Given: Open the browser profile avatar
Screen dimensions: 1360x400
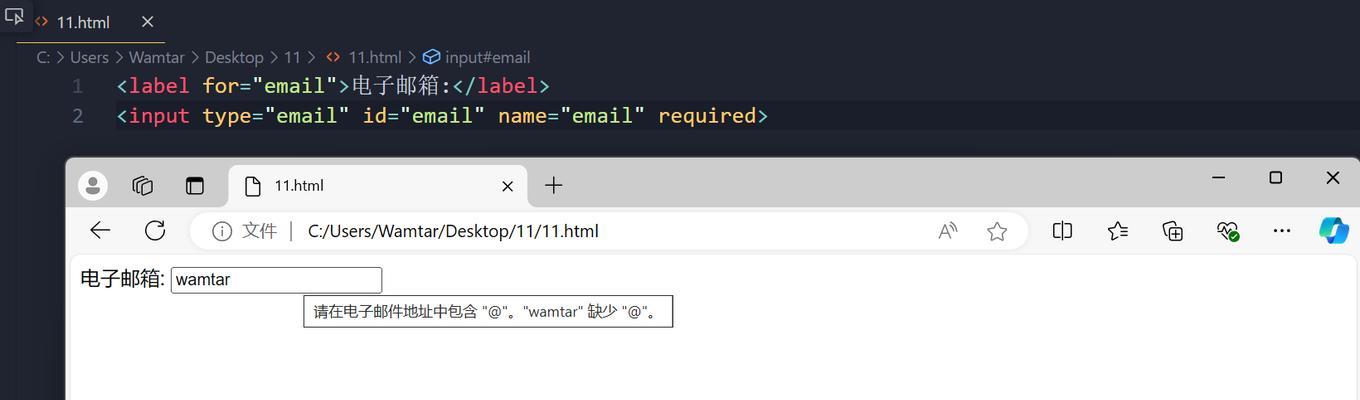Looking at the screenshot, I should [93, 185].
